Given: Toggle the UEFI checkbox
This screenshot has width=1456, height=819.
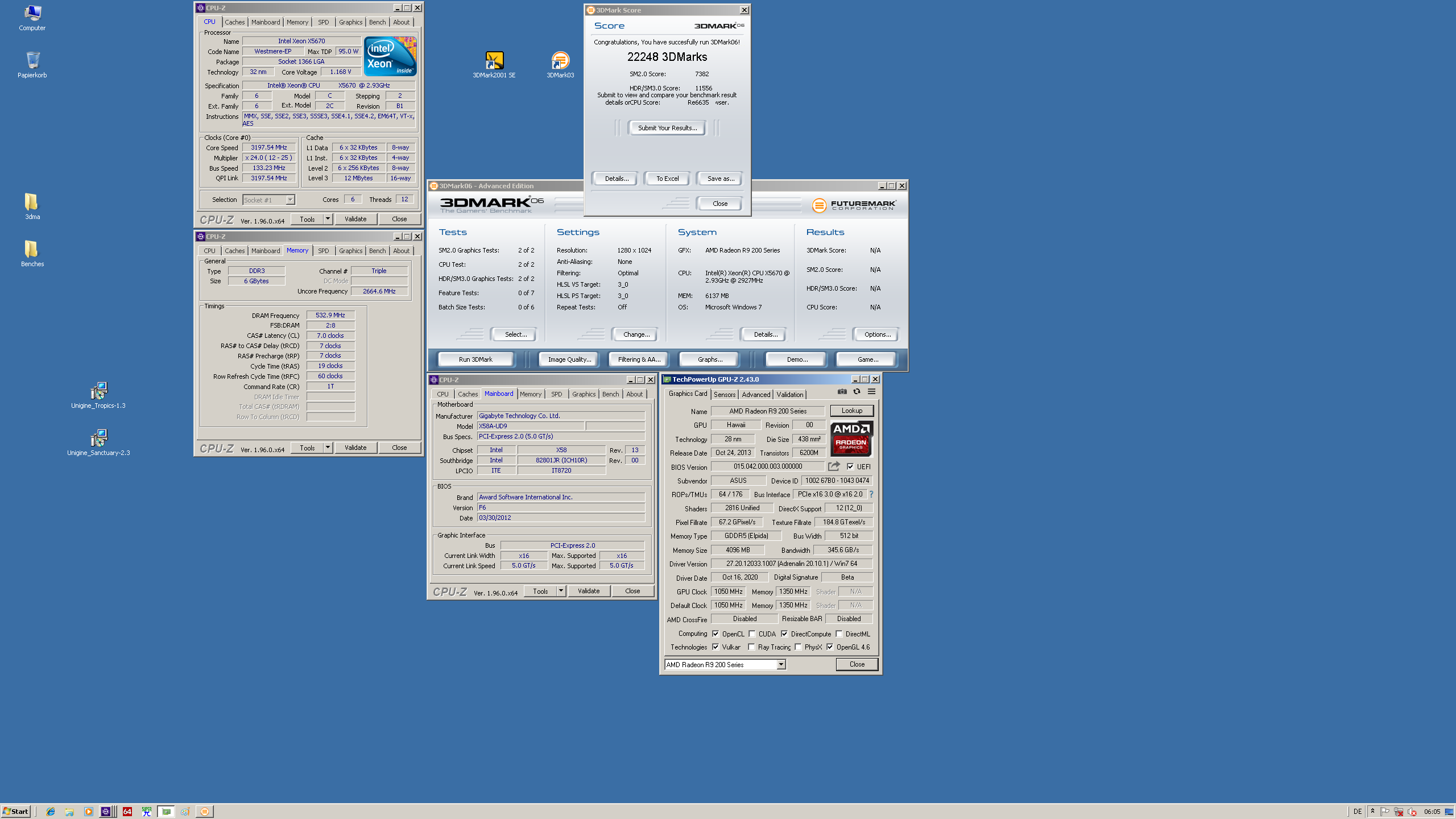Looking at the screenshot, I should tap(850, 466).
